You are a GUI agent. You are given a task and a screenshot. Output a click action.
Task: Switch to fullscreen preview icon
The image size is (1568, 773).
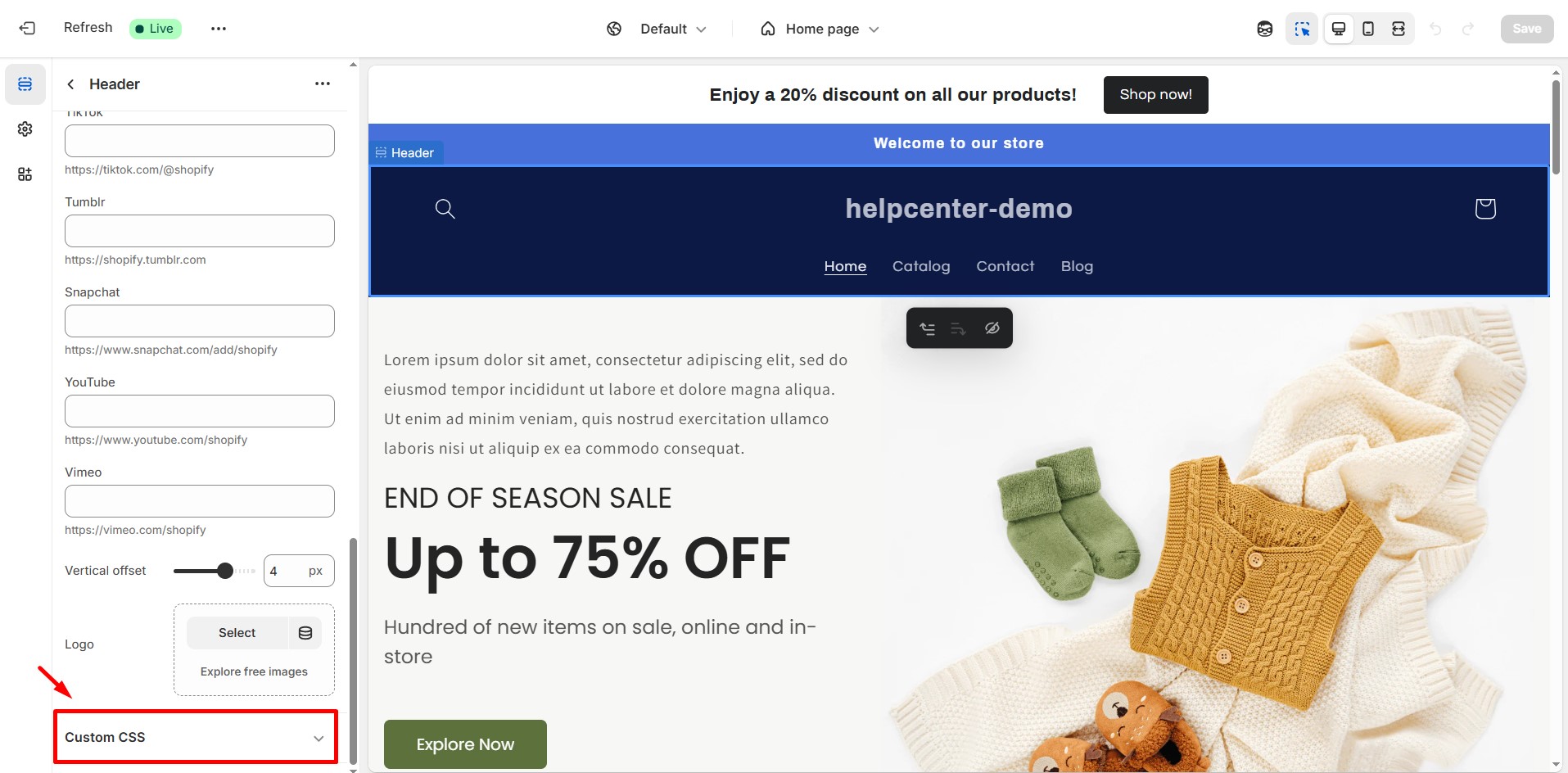point(1399,29)
